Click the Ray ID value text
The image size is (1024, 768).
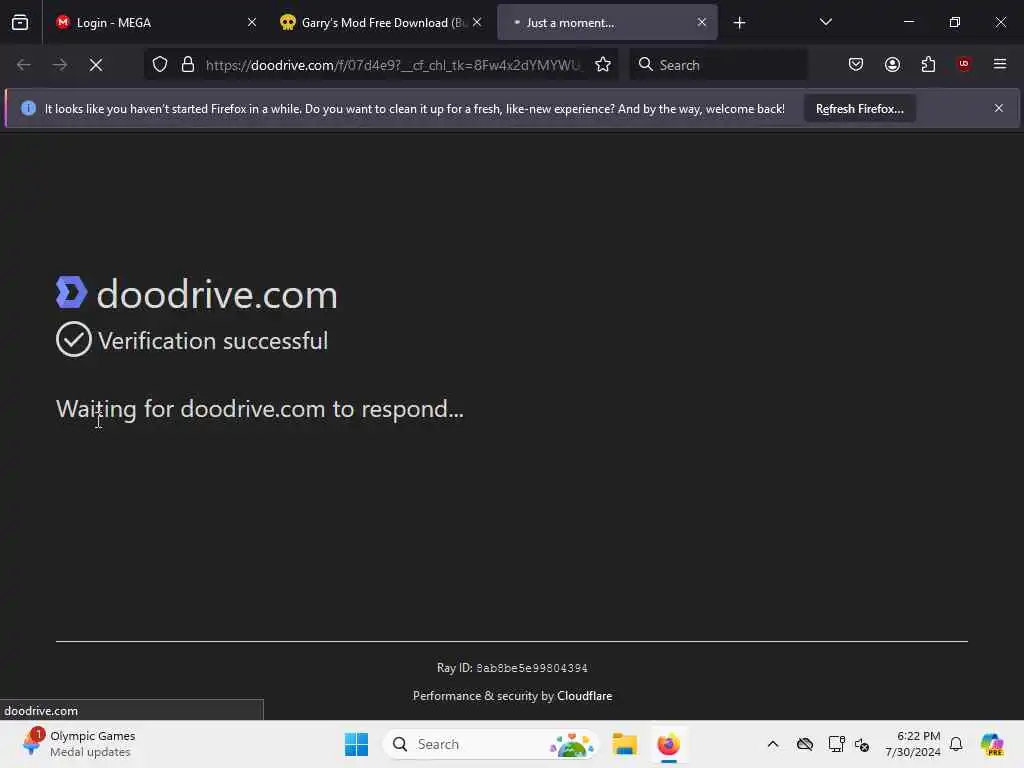(x=532, y=668)
